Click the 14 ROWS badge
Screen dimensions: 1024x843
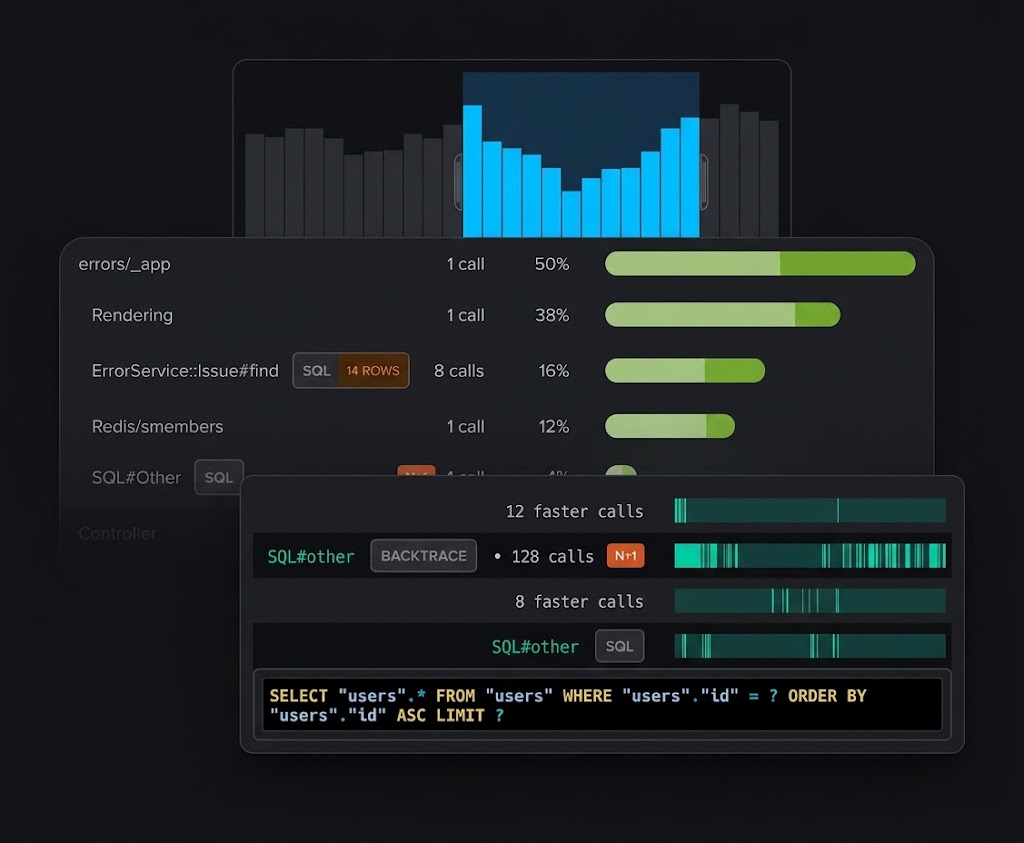[373, 371]
